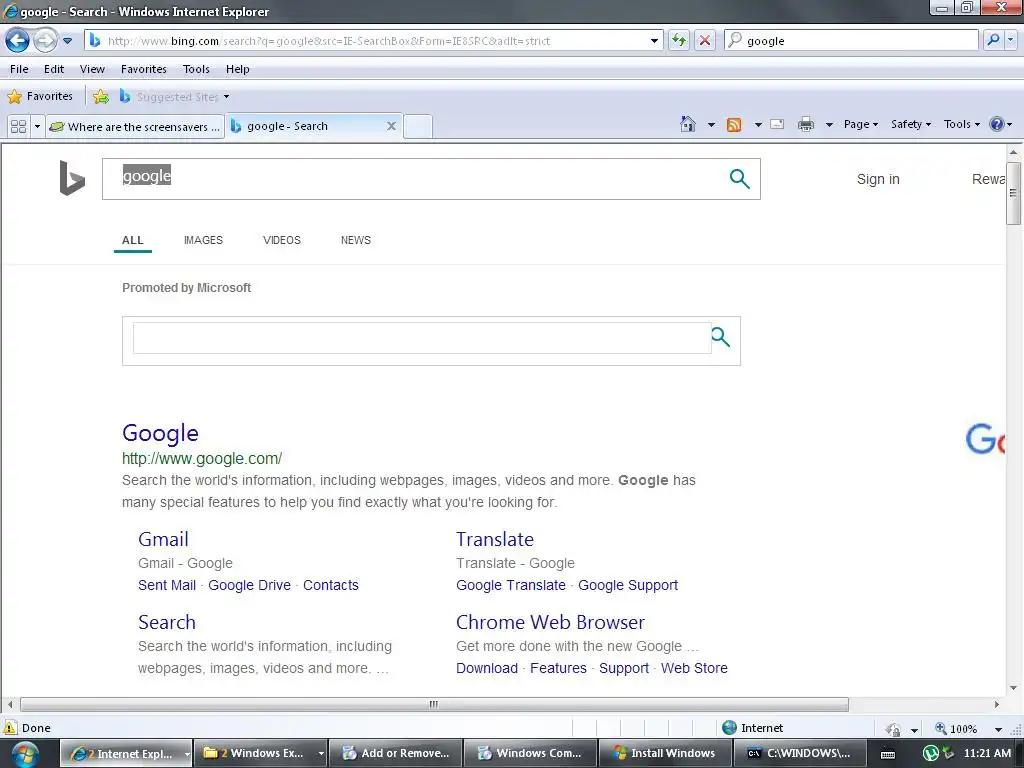Click the Bing logo
Image resolution: width=1024 pixels, height=768 pixels.
coord(72,178)
